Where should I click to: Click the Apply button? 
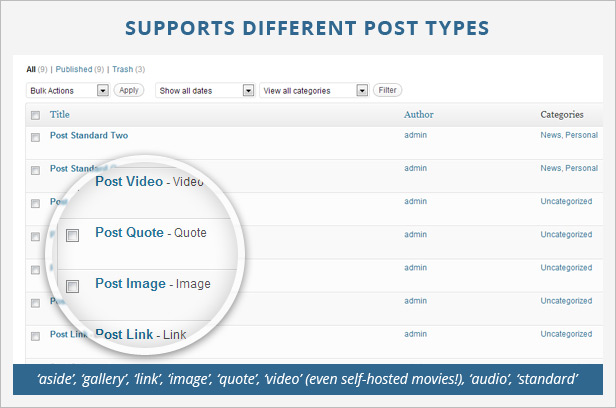[129, 90]
